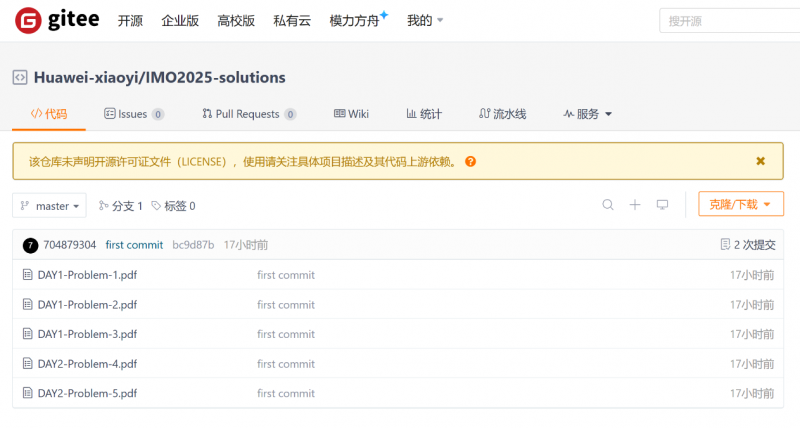Click the orange help question mark icon
Viewport: 800px width, 428px height.
[470, 161]
